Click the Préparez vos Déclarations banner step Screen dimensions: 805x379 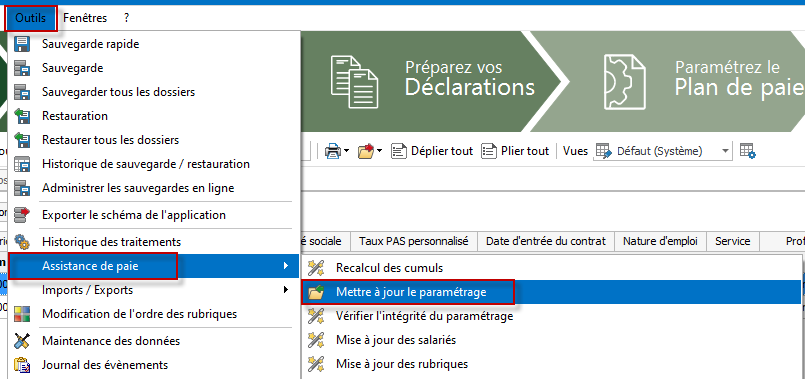[434, 81]
